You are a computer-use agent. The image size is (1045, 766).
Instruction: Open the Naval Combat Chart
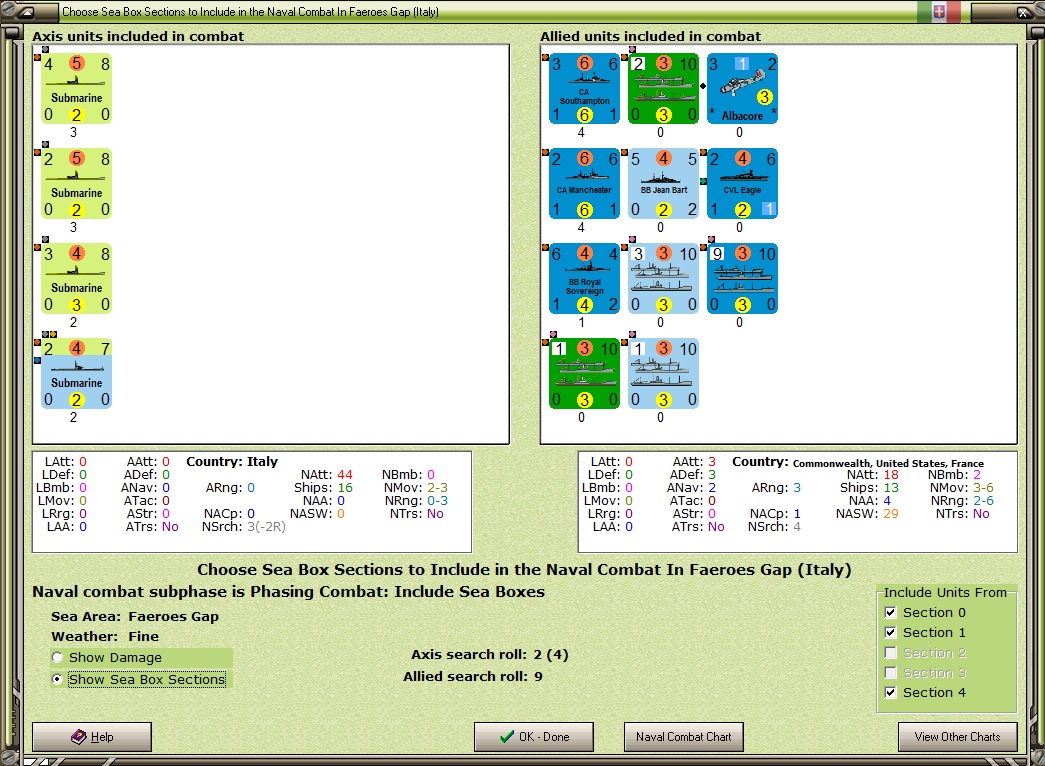click(x=684, y=737)
